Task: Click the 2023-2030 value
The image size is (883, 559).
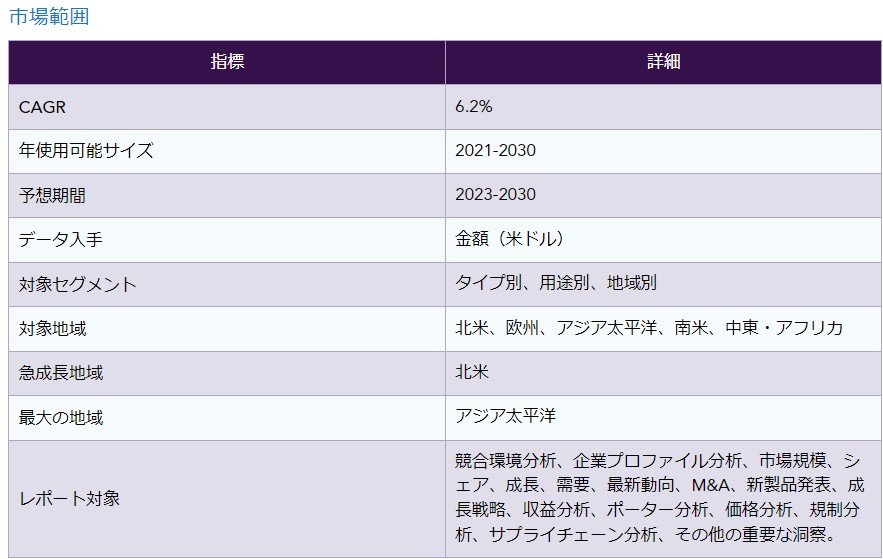Action: point(496,194)
